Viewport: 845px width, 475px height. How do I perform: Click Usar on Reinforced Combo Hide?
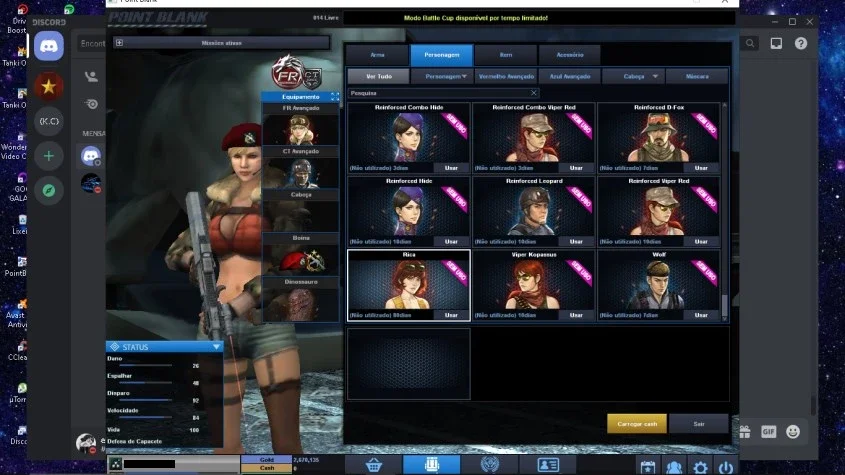(x=451, y=168)
